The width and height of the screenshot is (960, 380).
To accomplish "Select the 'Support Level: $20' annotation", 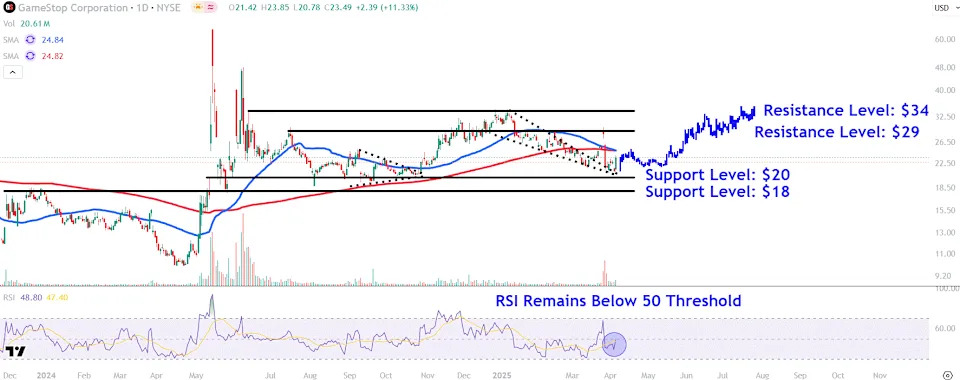I will (x=718, y=175).
